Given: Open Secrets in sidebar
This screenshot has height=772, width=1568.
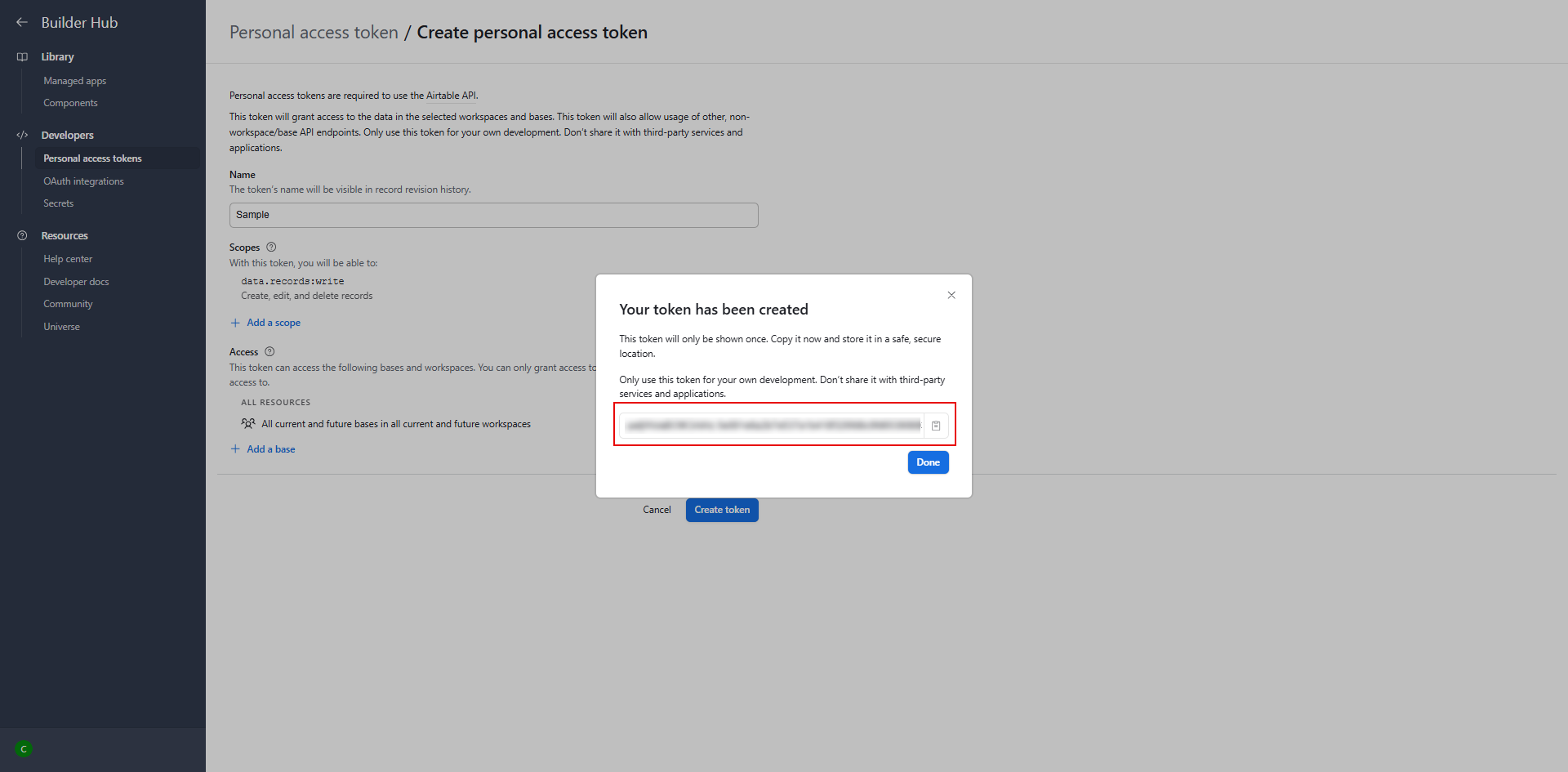Looking at the screenshot, I should tap(59, 204).
